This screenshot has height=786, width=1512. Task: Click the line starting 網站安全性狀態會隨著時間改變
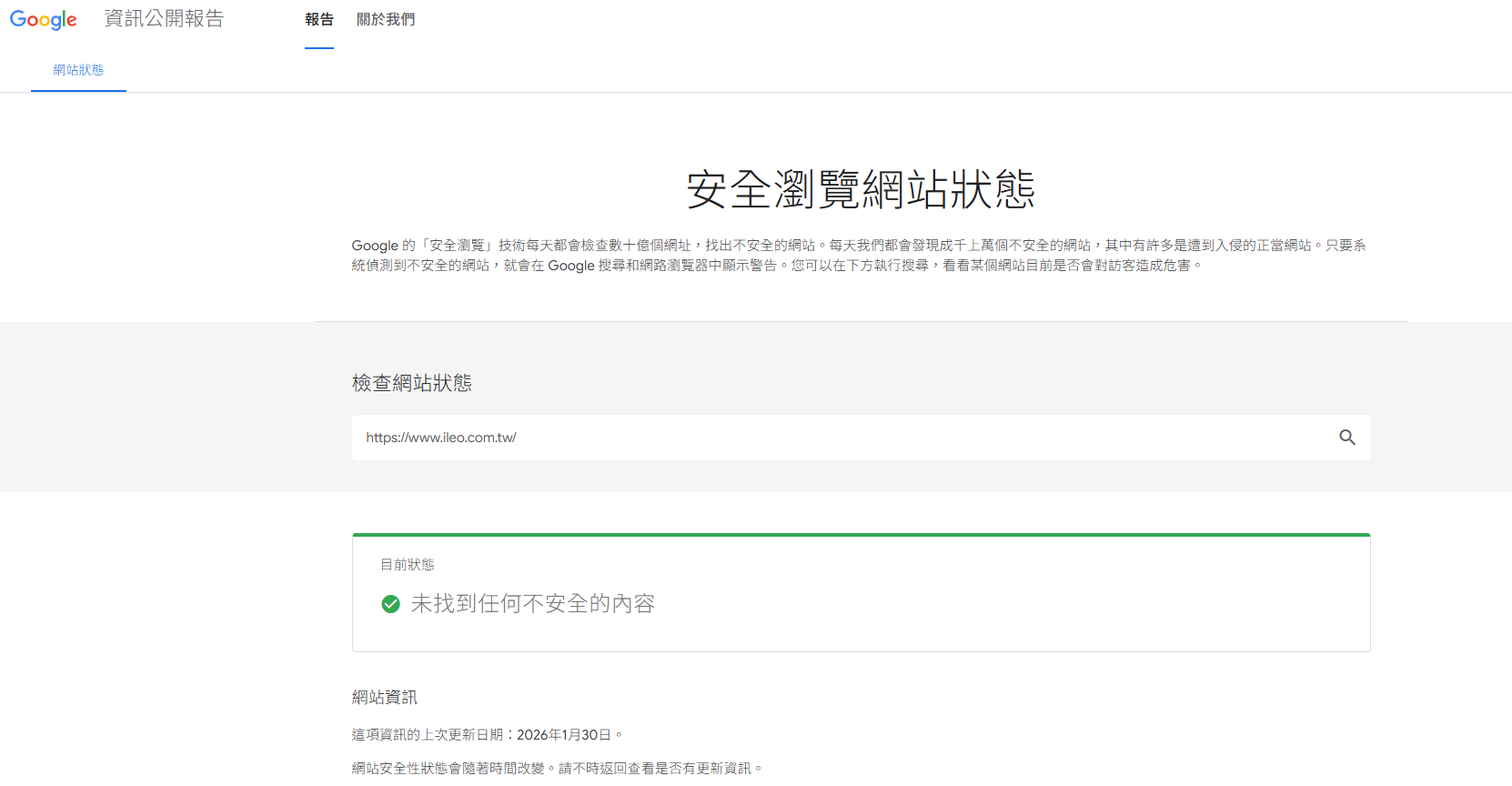coord(557,769)
